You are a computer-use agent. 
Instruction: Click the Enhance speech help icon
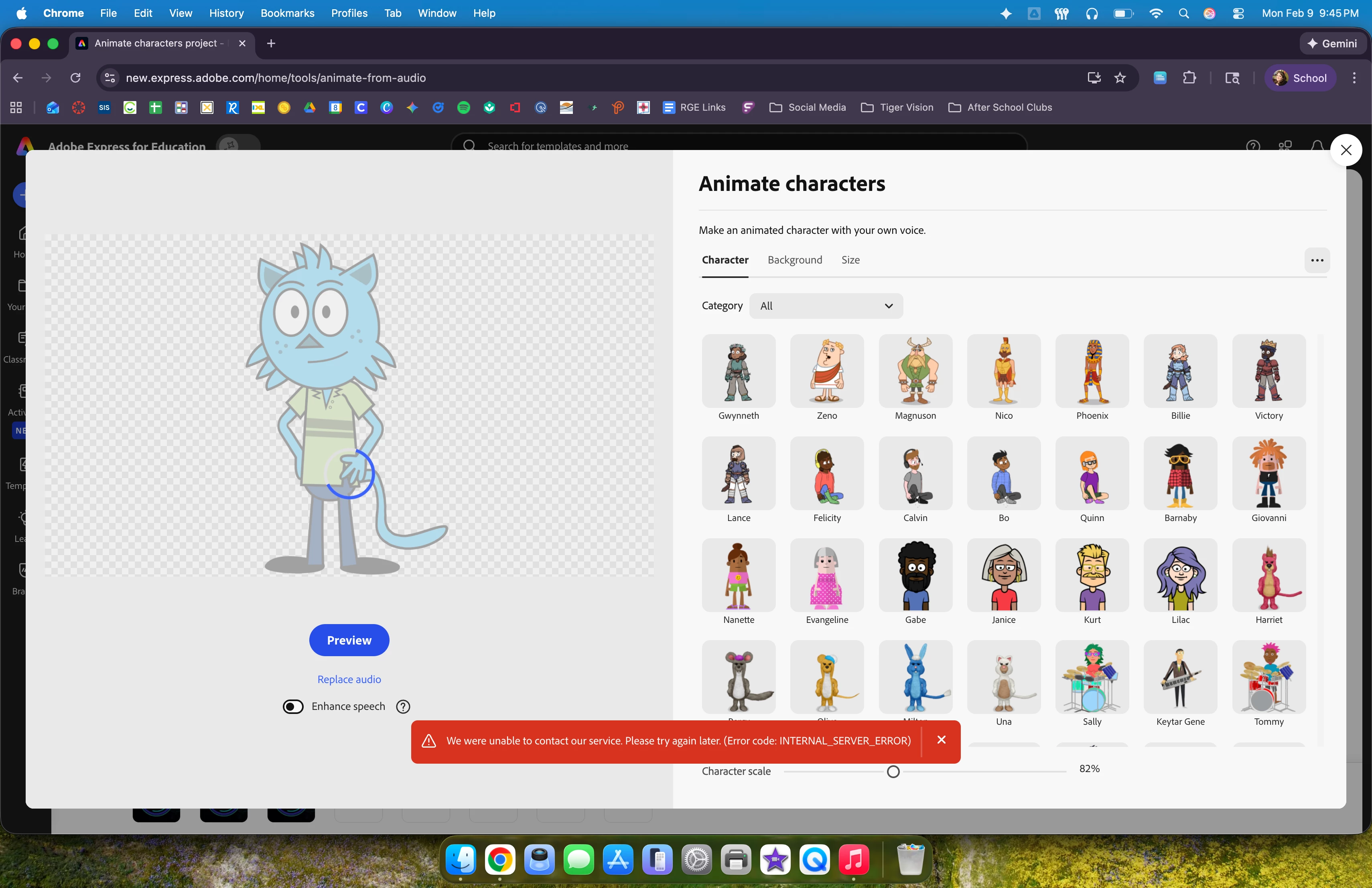point(403,706)
